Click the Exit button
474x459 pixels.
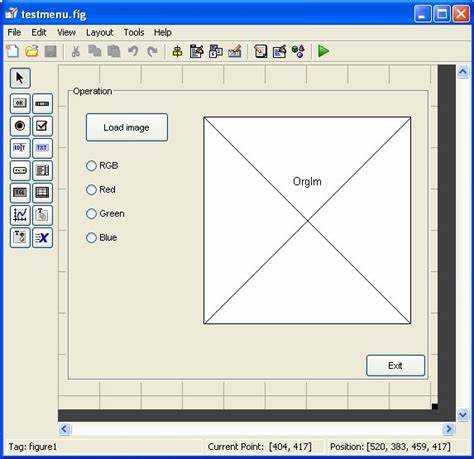click(395, 365)
